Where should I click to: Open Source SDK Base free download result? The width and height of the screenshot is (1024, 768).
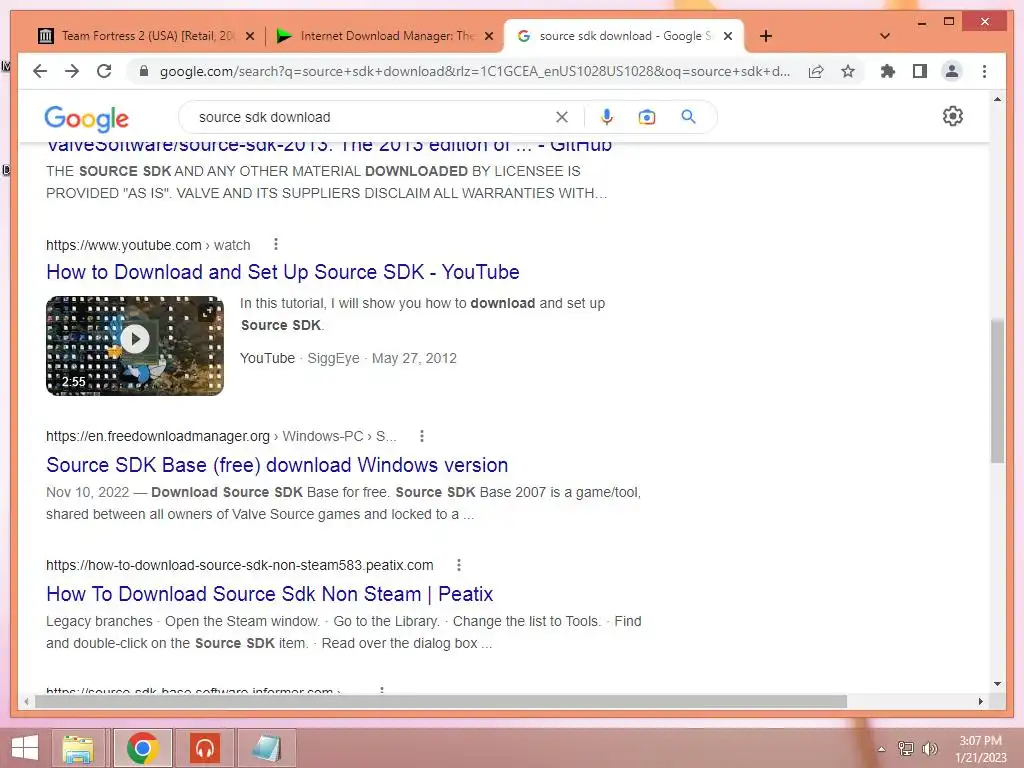click(x=277, y=465)
